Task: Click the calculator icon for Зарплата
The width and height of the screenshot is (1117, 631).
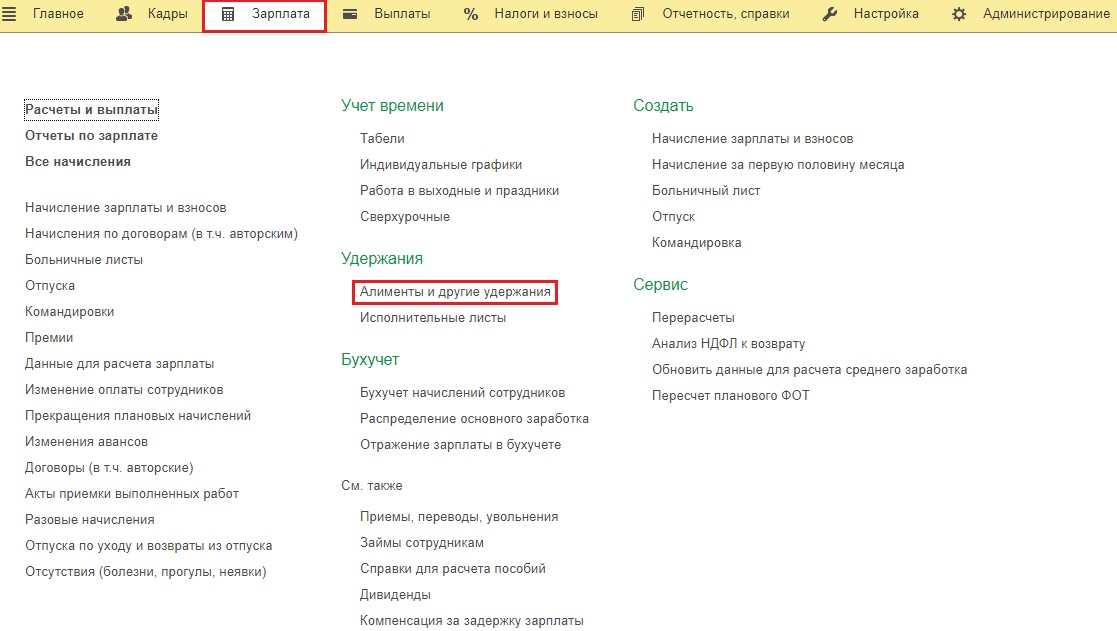Action: (x=228, y=14)
